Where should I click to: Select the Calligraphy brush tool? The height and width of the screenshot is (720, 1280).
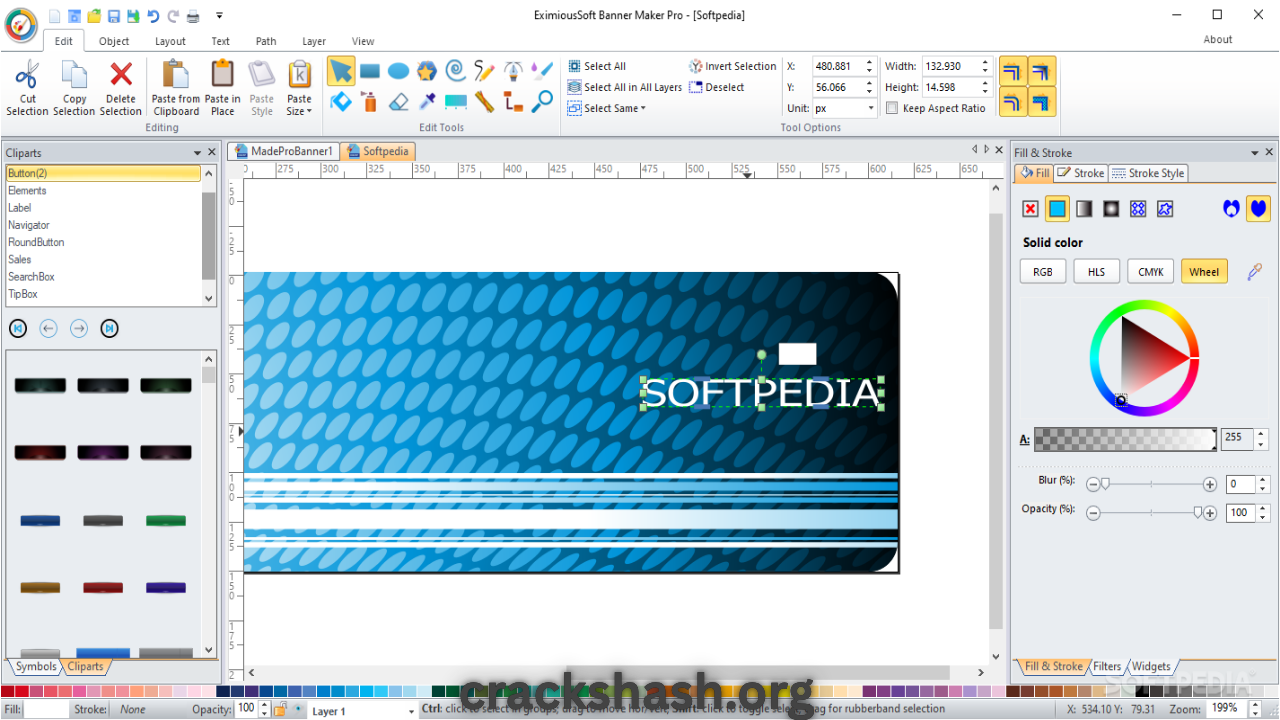(542, 71)
